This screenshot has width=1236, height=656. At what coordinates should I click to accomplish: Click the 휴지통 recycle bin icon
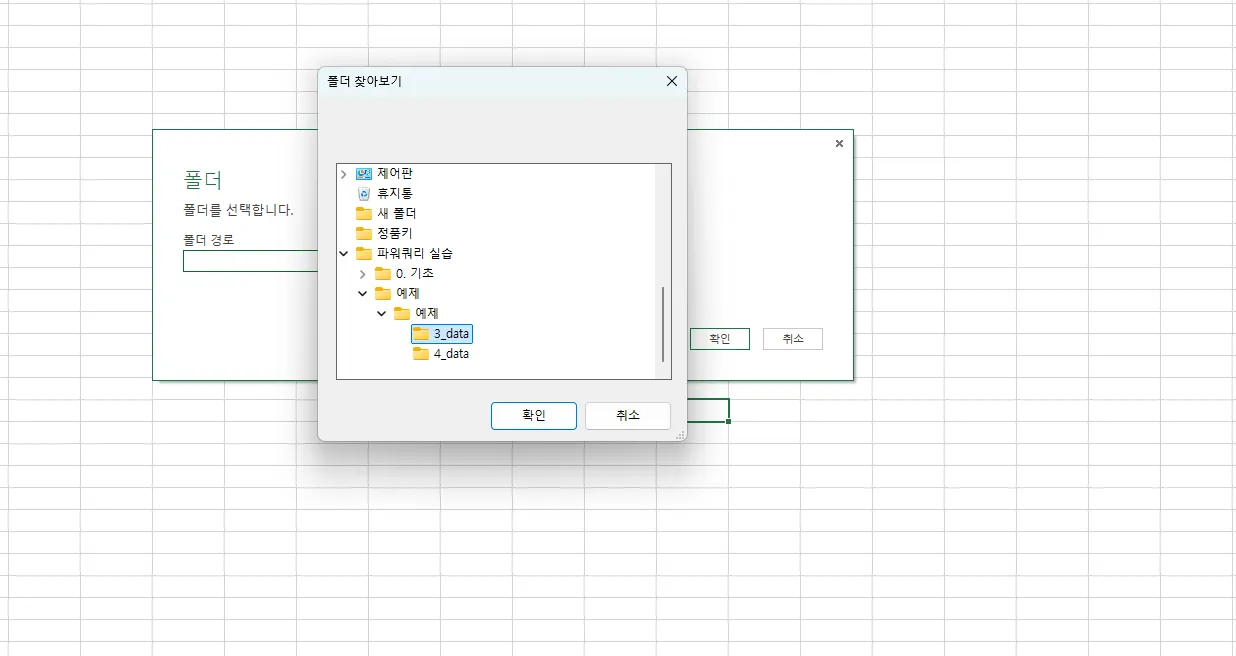(363, 193)
